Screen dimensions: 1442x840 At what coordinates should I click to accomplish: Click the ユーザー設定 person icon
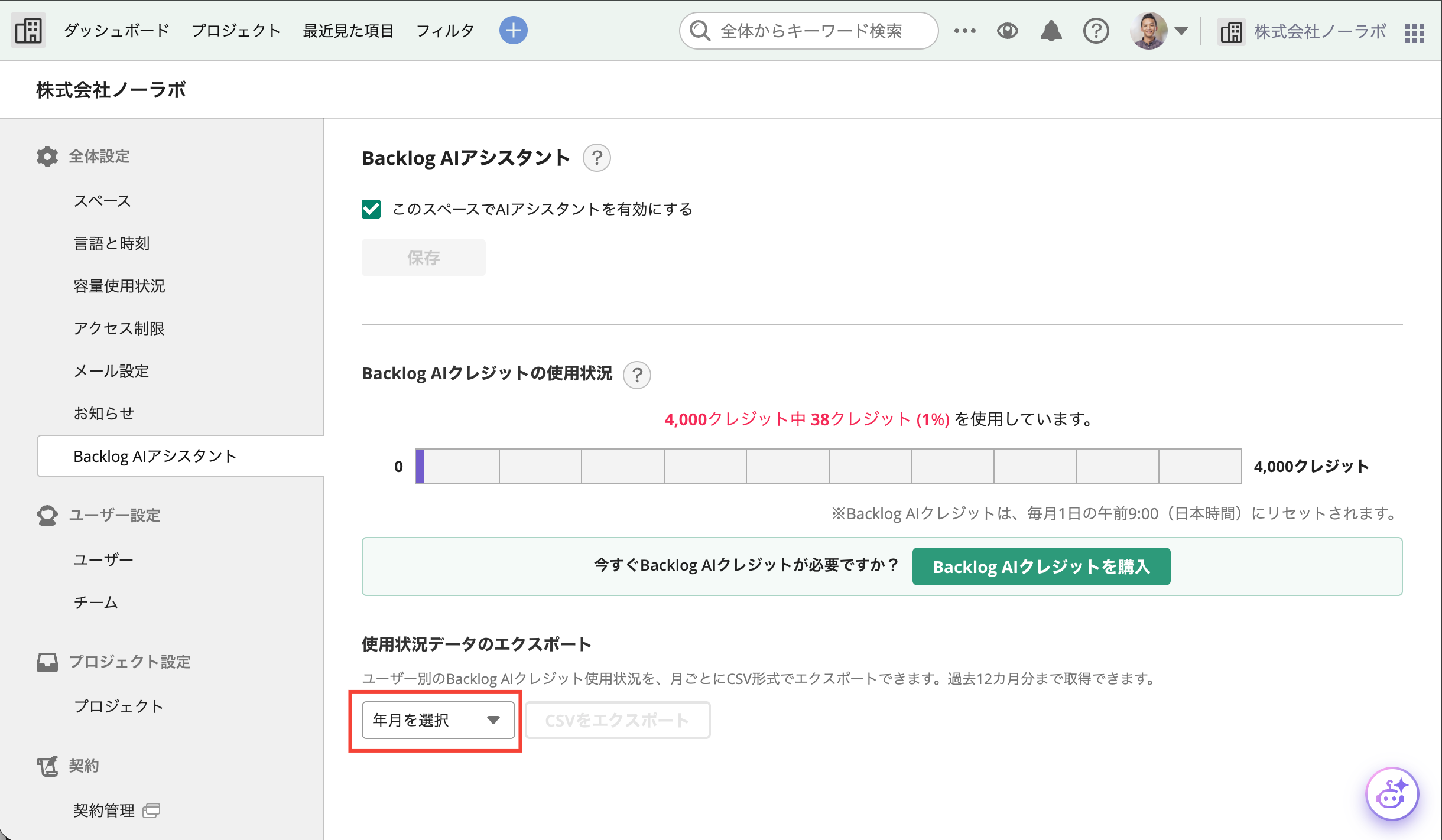pos(47,516)
